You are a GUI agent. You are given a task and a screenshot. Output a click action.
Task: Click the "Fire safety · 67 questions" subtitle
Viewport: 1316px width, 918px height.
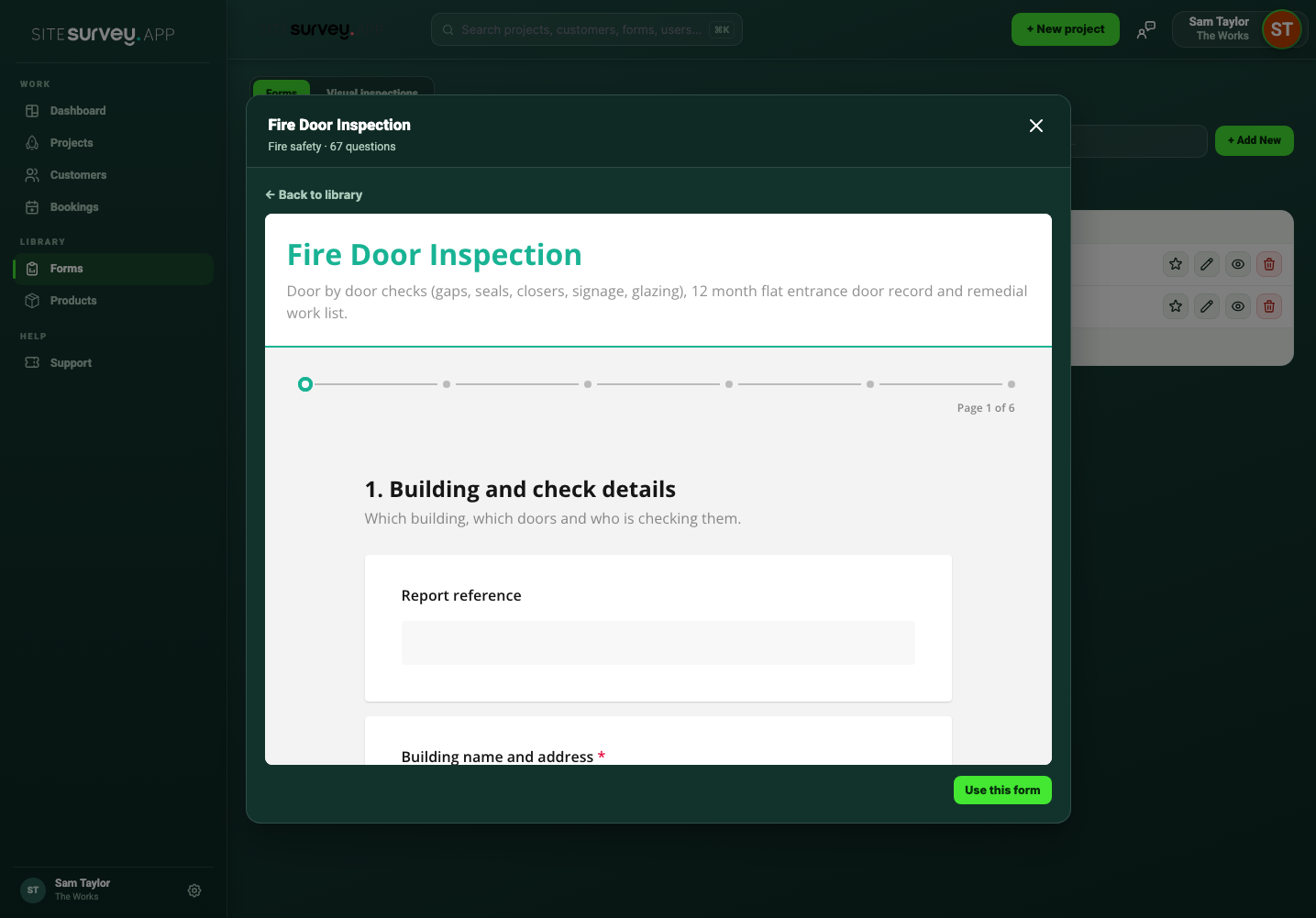coord(332,147)
